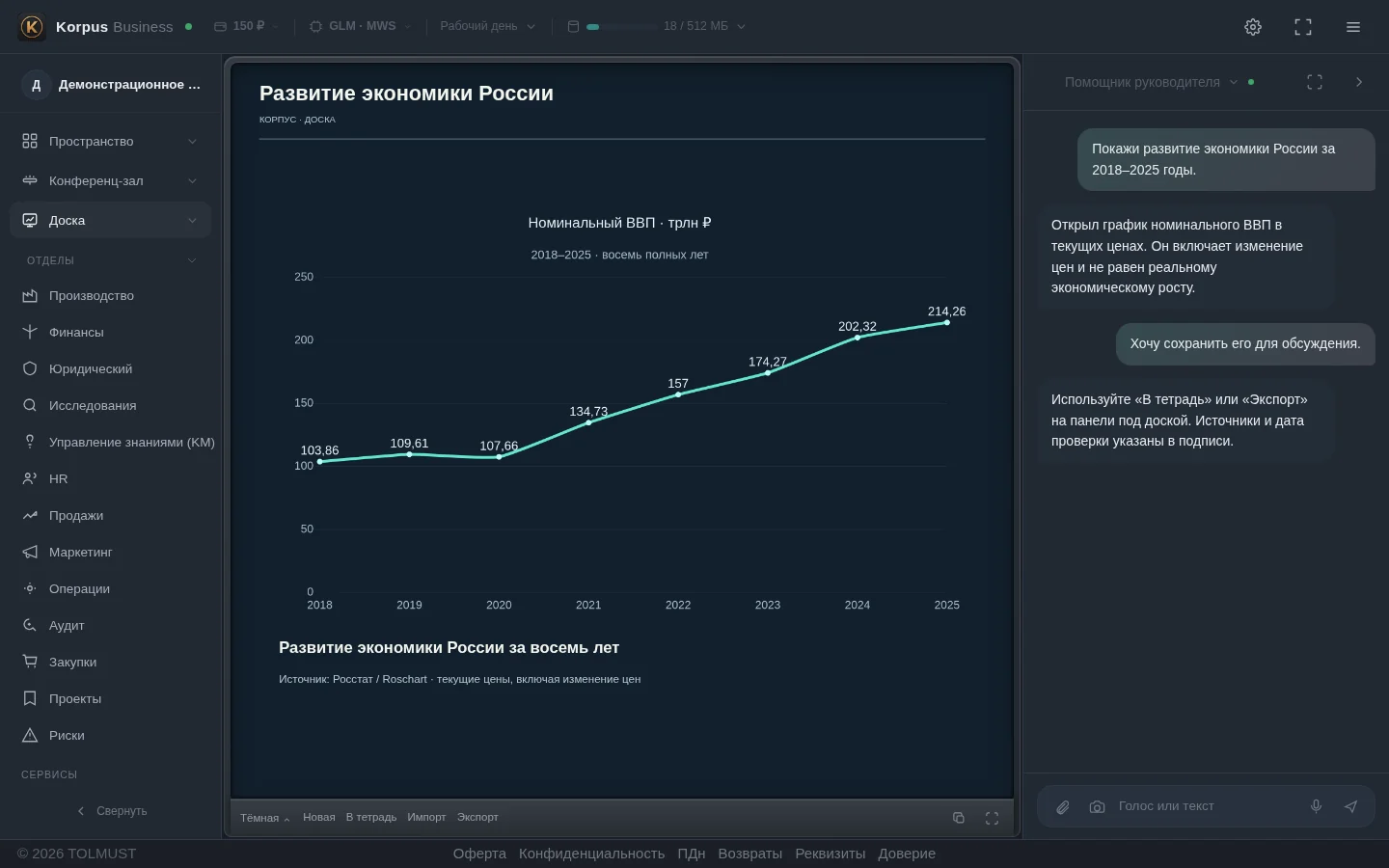
Task: Start voice input with the microphone icon
Action: tap(1316, 806)
